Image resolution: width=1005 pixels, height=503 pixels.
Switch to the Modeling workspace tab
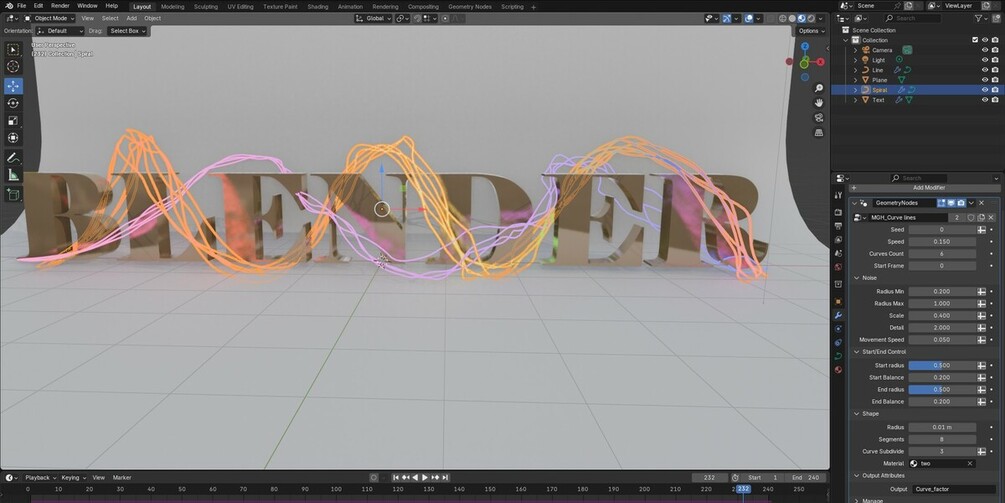[172, 6]
